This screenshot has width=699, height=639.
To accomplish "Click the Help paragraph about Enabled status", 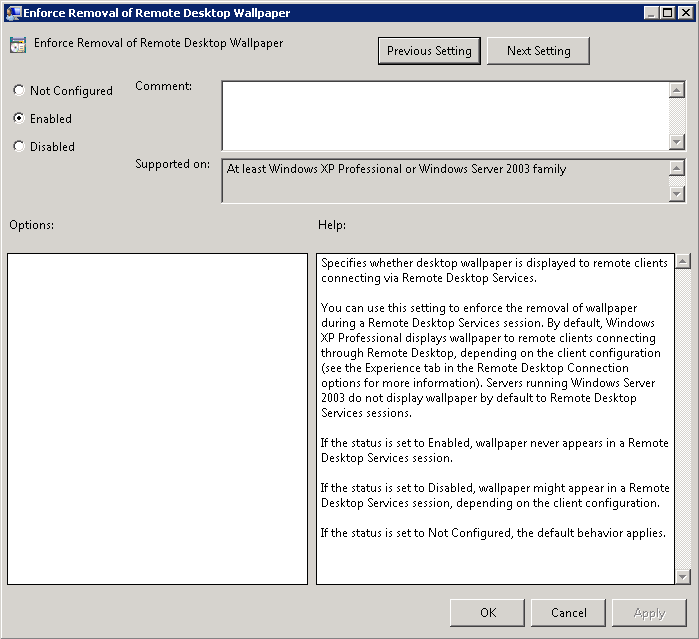I will tap(494, 450).
